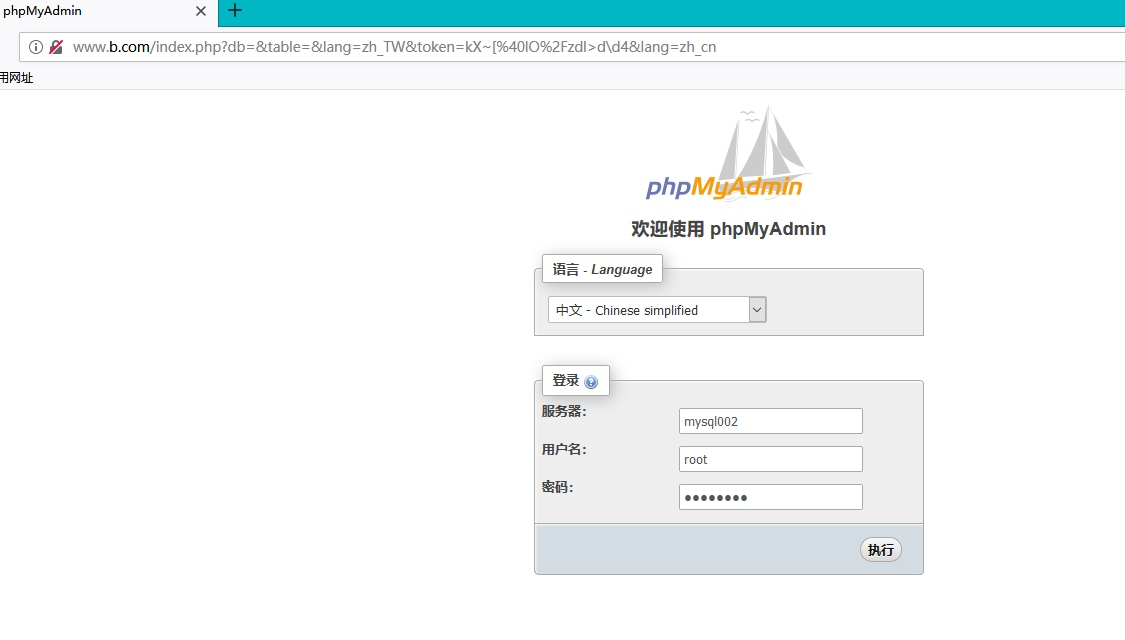This screenshot has width=1125, height=640.
Task: Close the phpMyAdmin browser tab
Action: [201, 11]
